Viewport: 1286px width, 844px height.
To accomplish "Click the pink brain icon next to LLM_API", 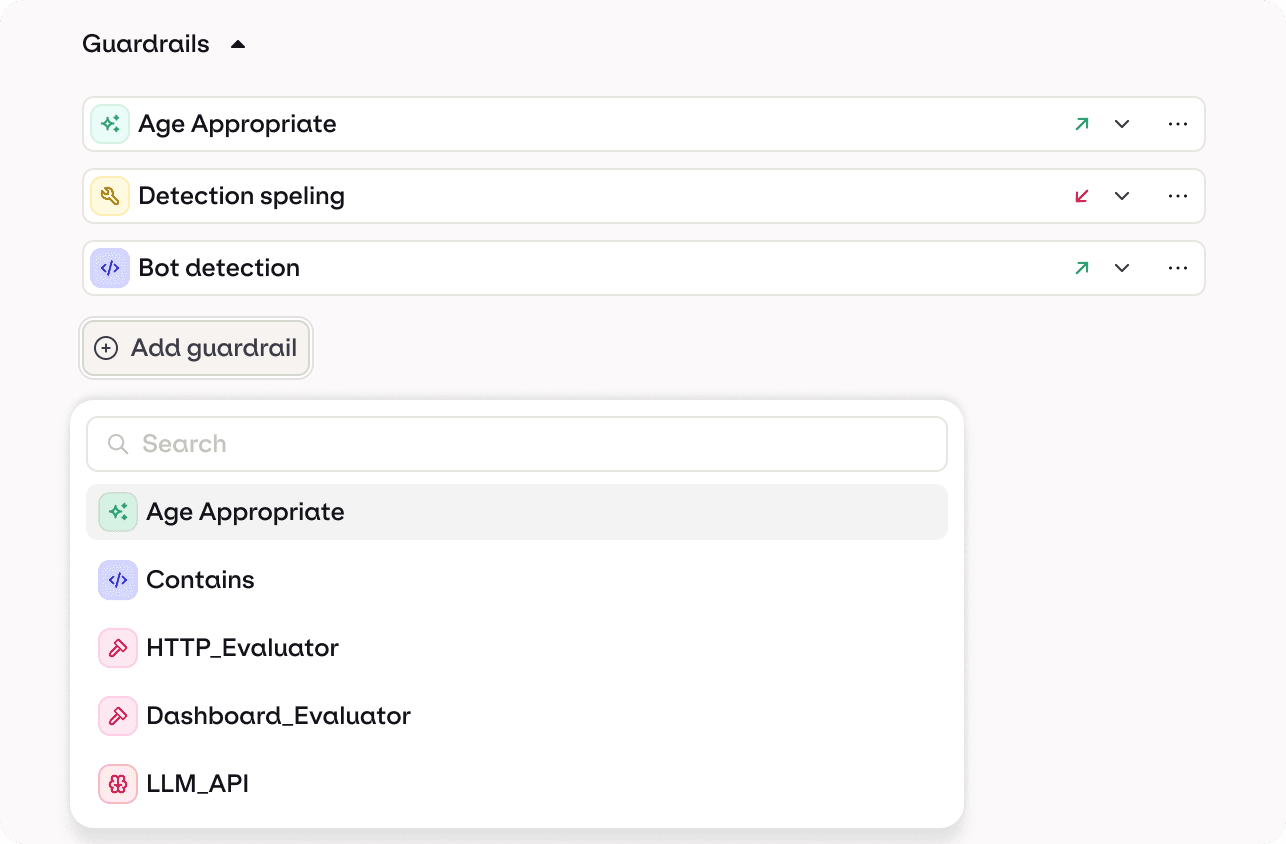I will click(118, 784).
